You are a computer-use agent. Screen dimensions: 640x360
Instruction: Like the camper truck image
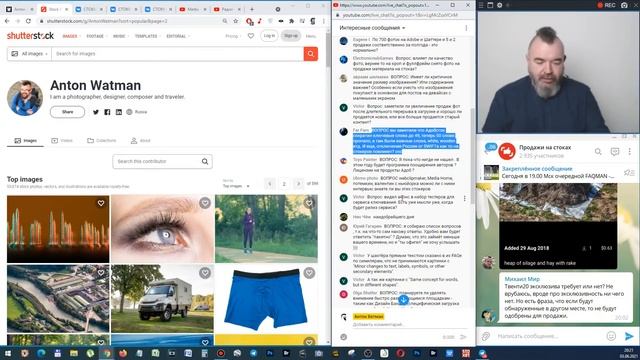[x=205, y=273]
